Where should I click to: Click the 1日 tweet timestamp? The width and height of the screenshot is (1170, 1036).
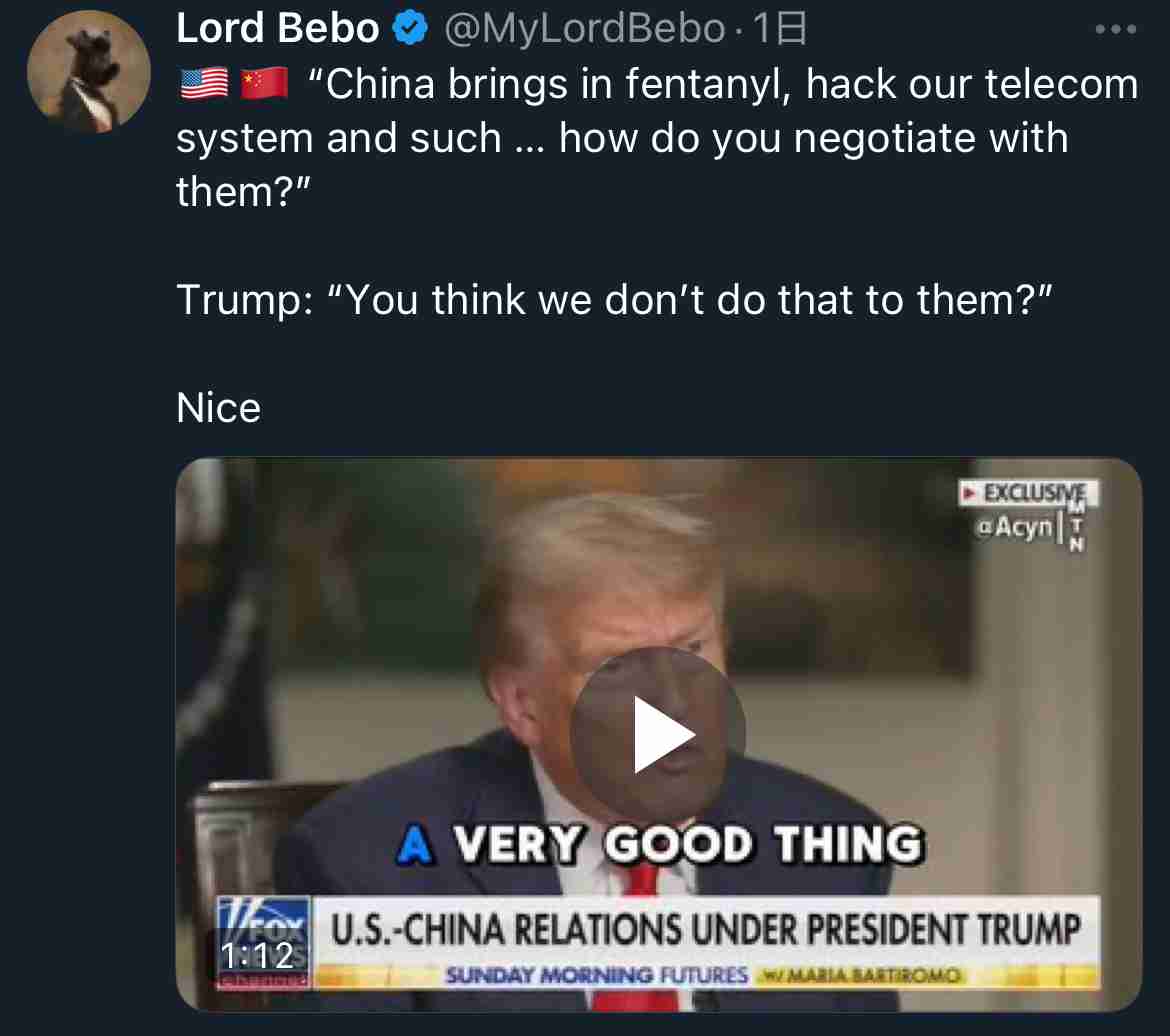coord(779,28)
